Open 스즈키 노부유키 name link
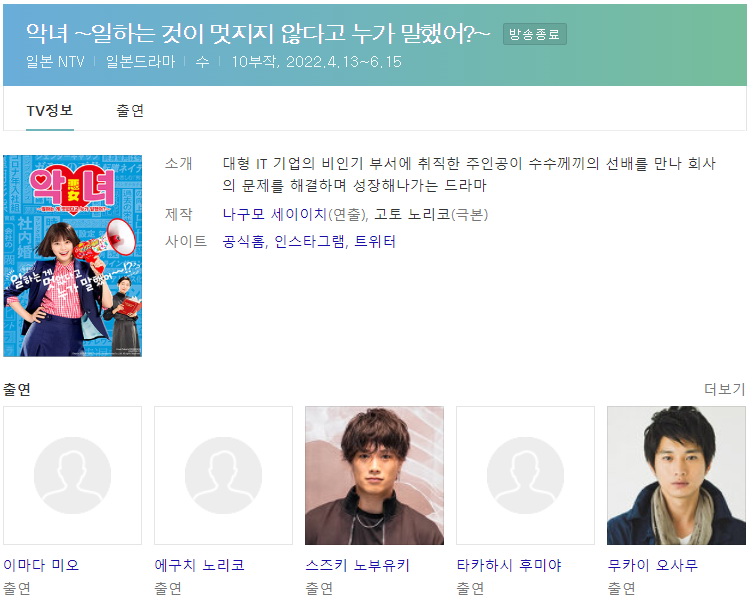The width and height of the screenshot is (754, 611). coord(357,565)
